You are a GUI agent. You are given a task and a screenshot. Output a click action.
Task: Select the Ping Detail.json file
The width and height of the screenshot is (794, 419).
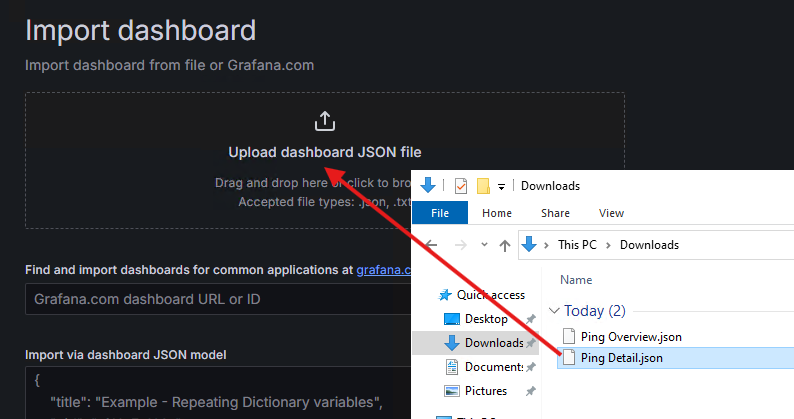[x=622, y=358]
